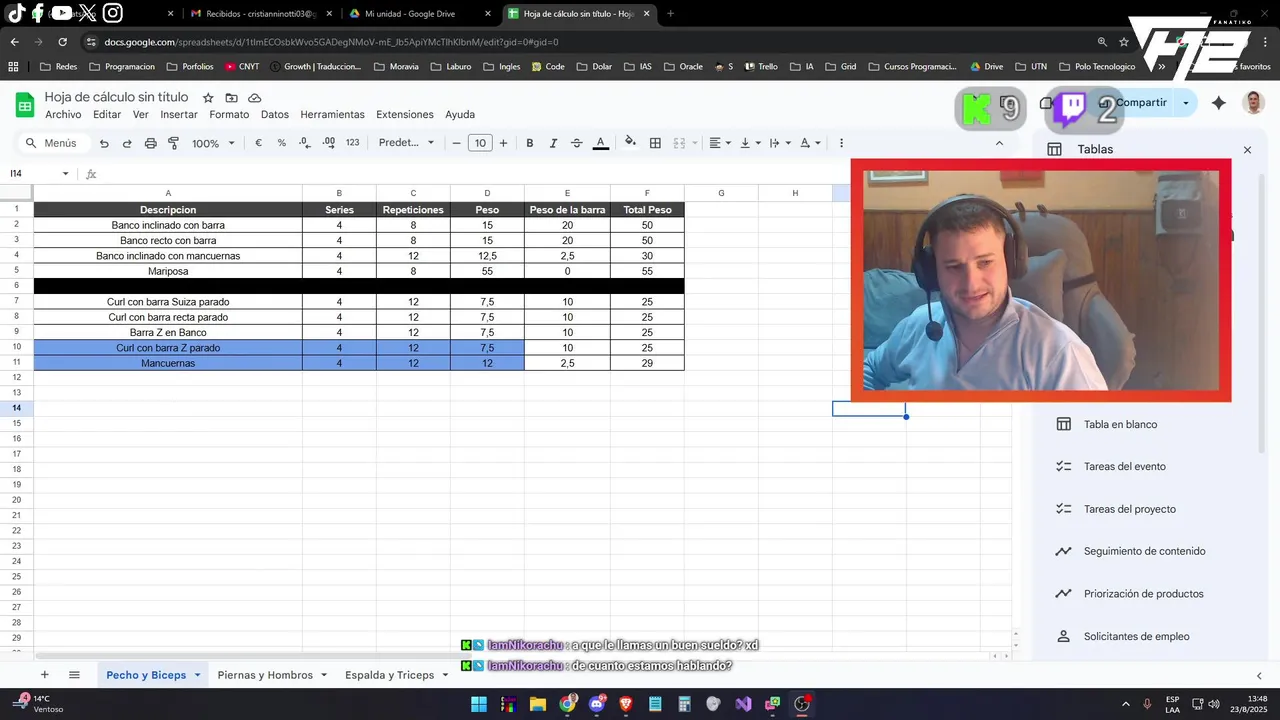Switch to the Piernas y Hombros tab
Screen dimensions: 1280x720
pos(265,675)
